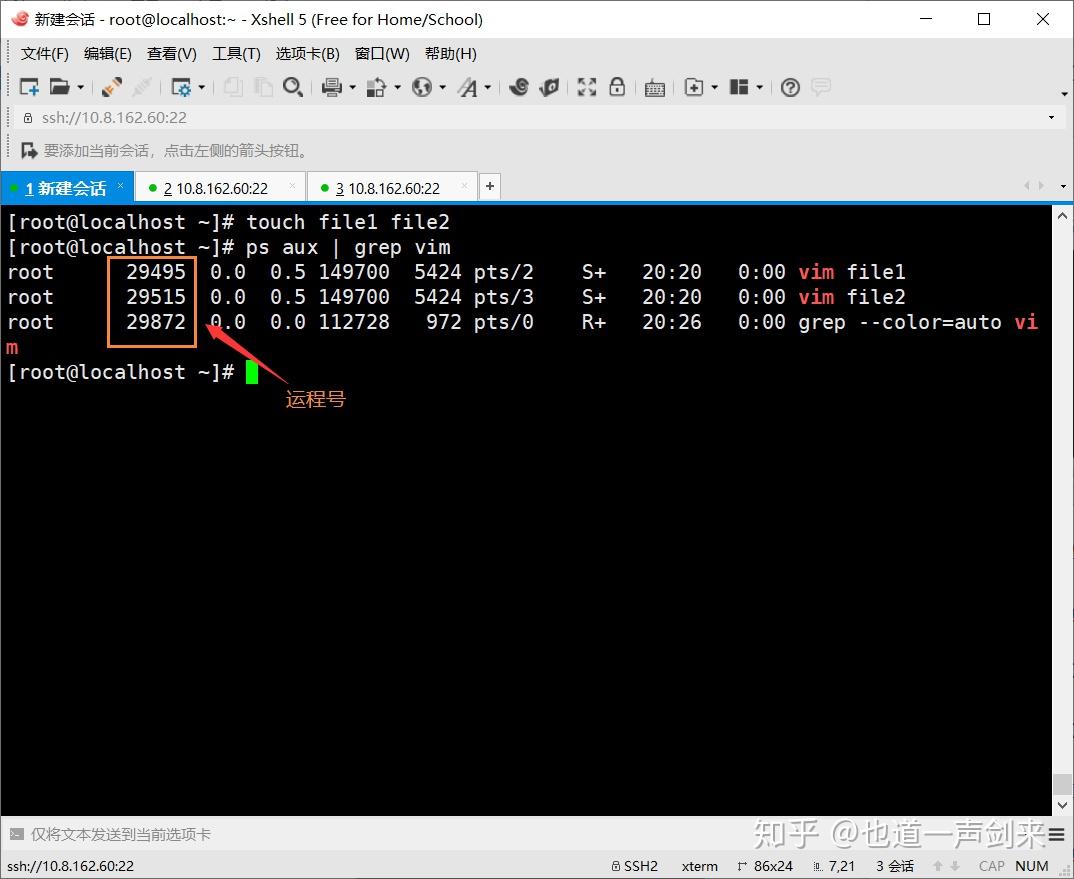Expand the layout arrangement dropdown arrow

coord(760,88)
